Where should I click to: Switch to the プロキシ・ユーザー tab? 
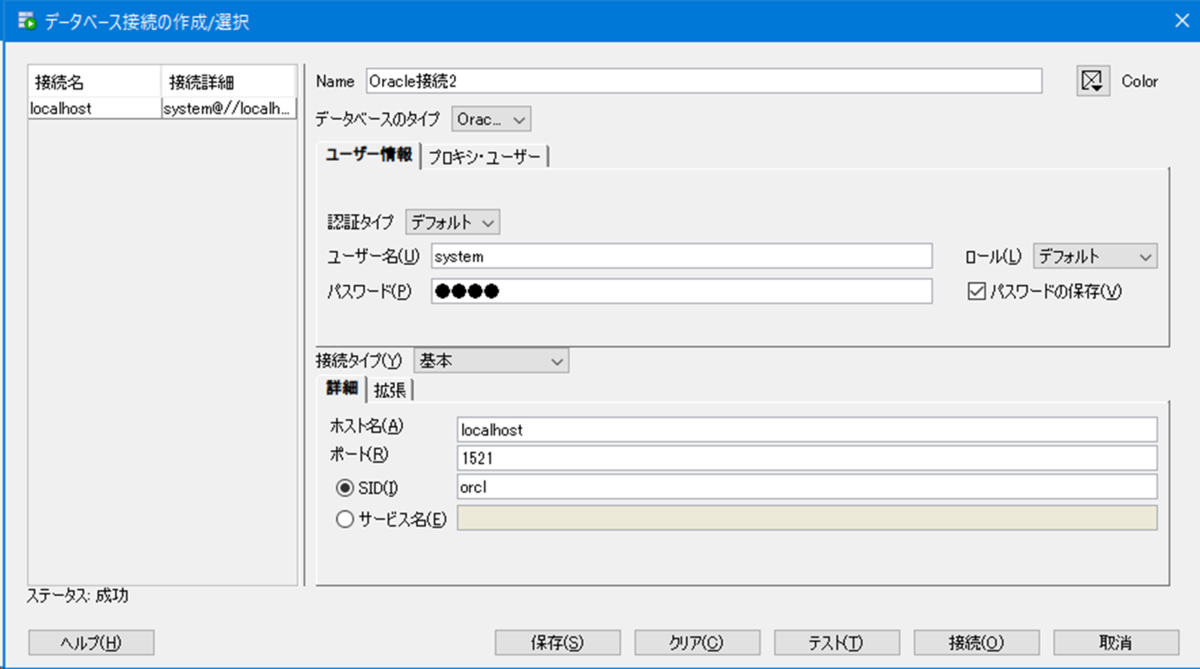[x=485, y=156]
